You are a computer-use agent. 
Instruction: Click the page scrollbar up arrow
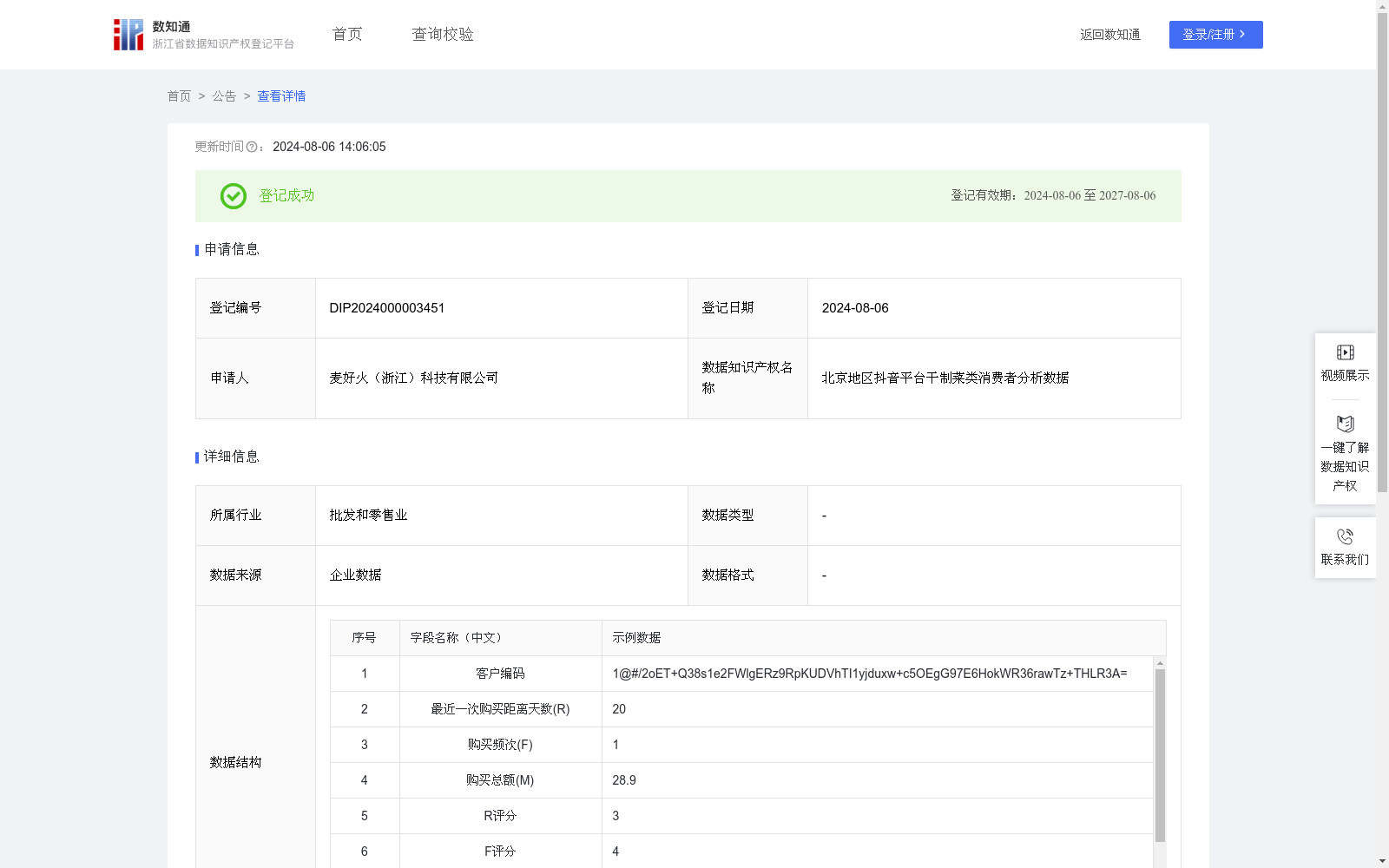(x=1382, y=6)
